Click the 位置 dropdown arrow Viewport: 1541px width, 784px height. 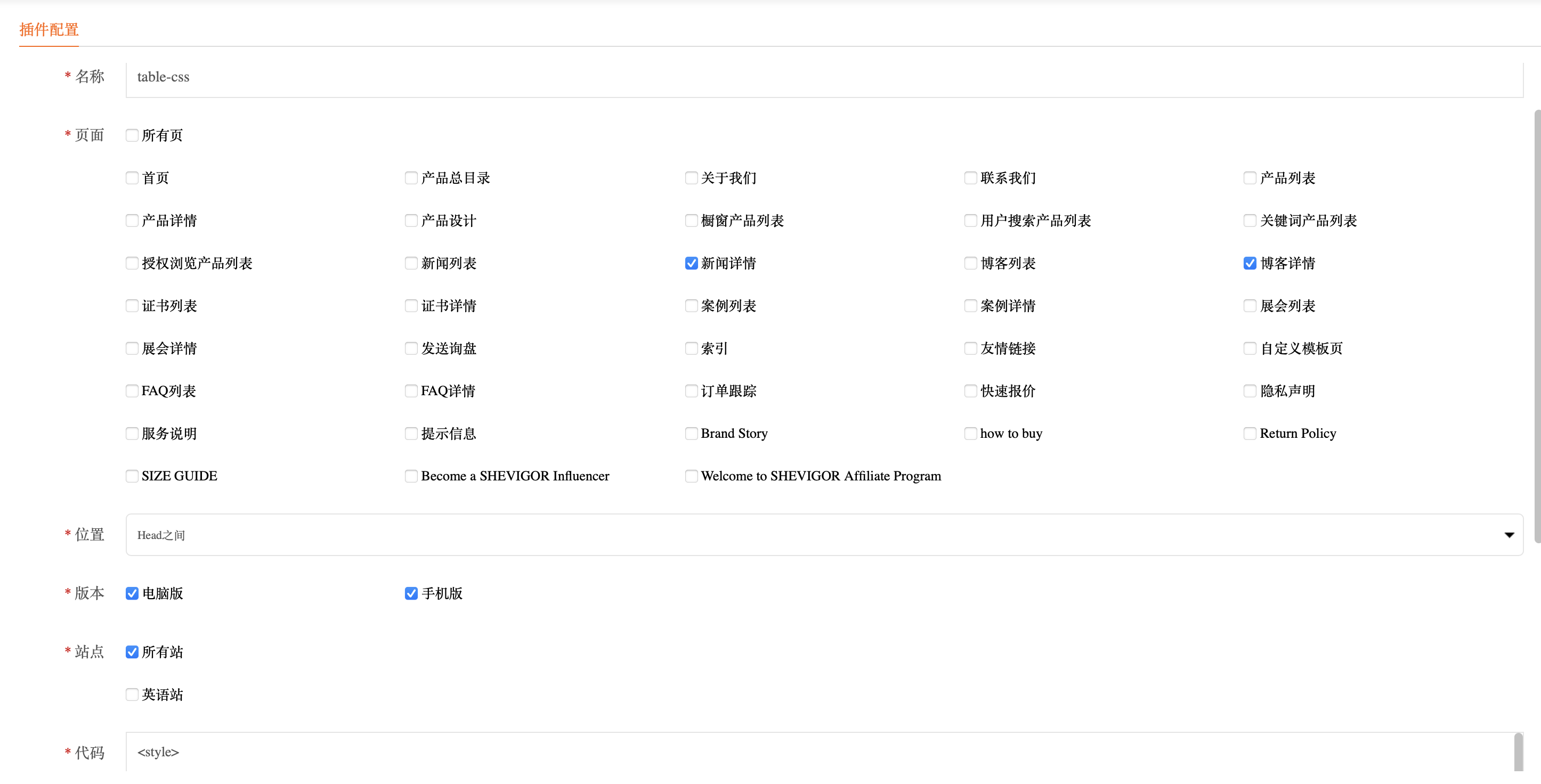[x=1508, y=535]
